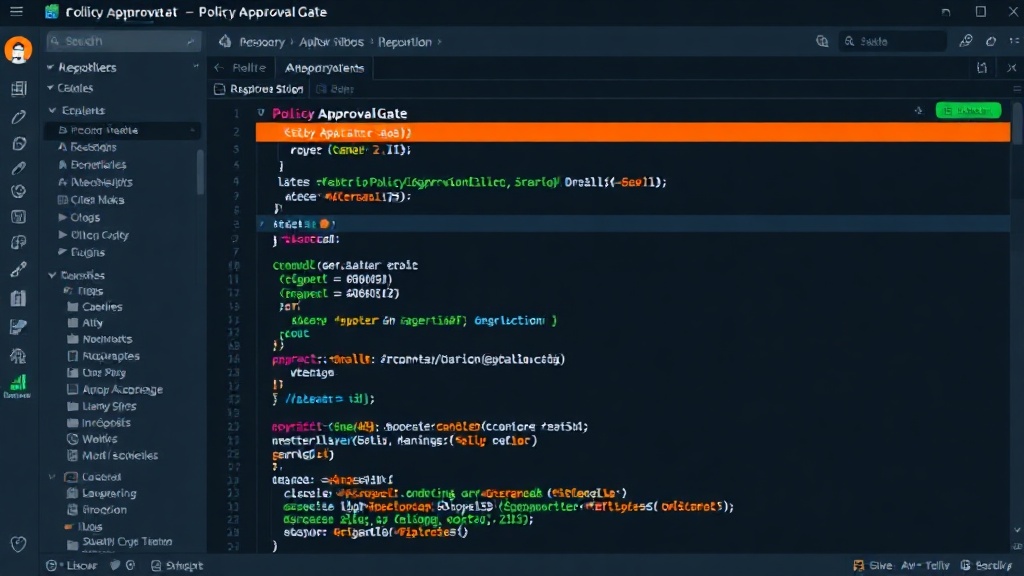Expand the Fuigns tree node
The width and height of the screenshot is (1024, 576).
pyautogui.click(x=63, y=251)
